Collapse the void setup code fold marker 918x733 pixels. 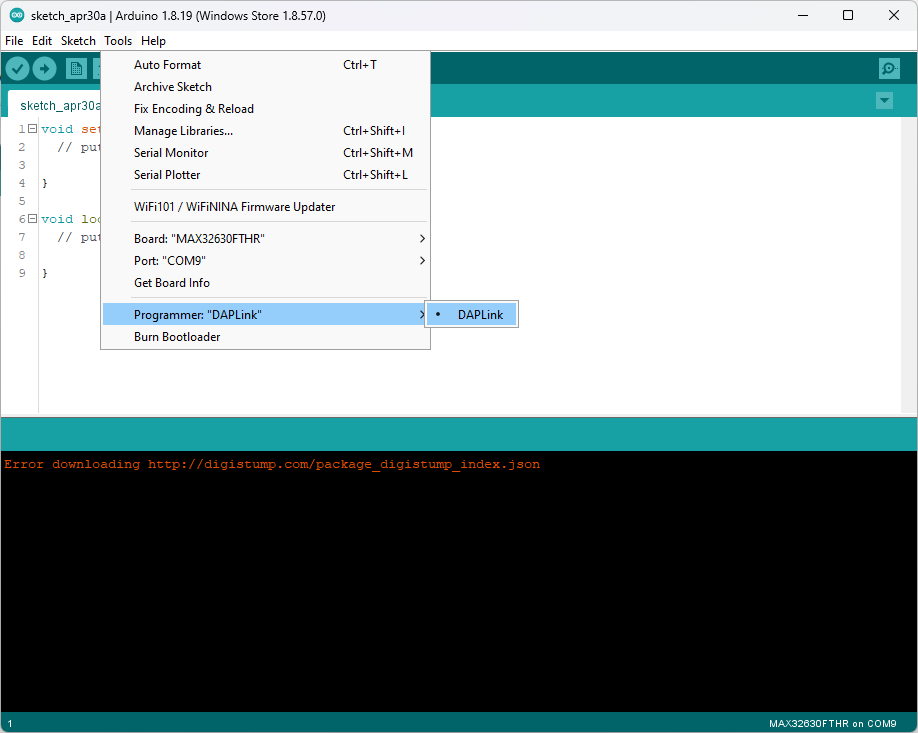point(33,128)
